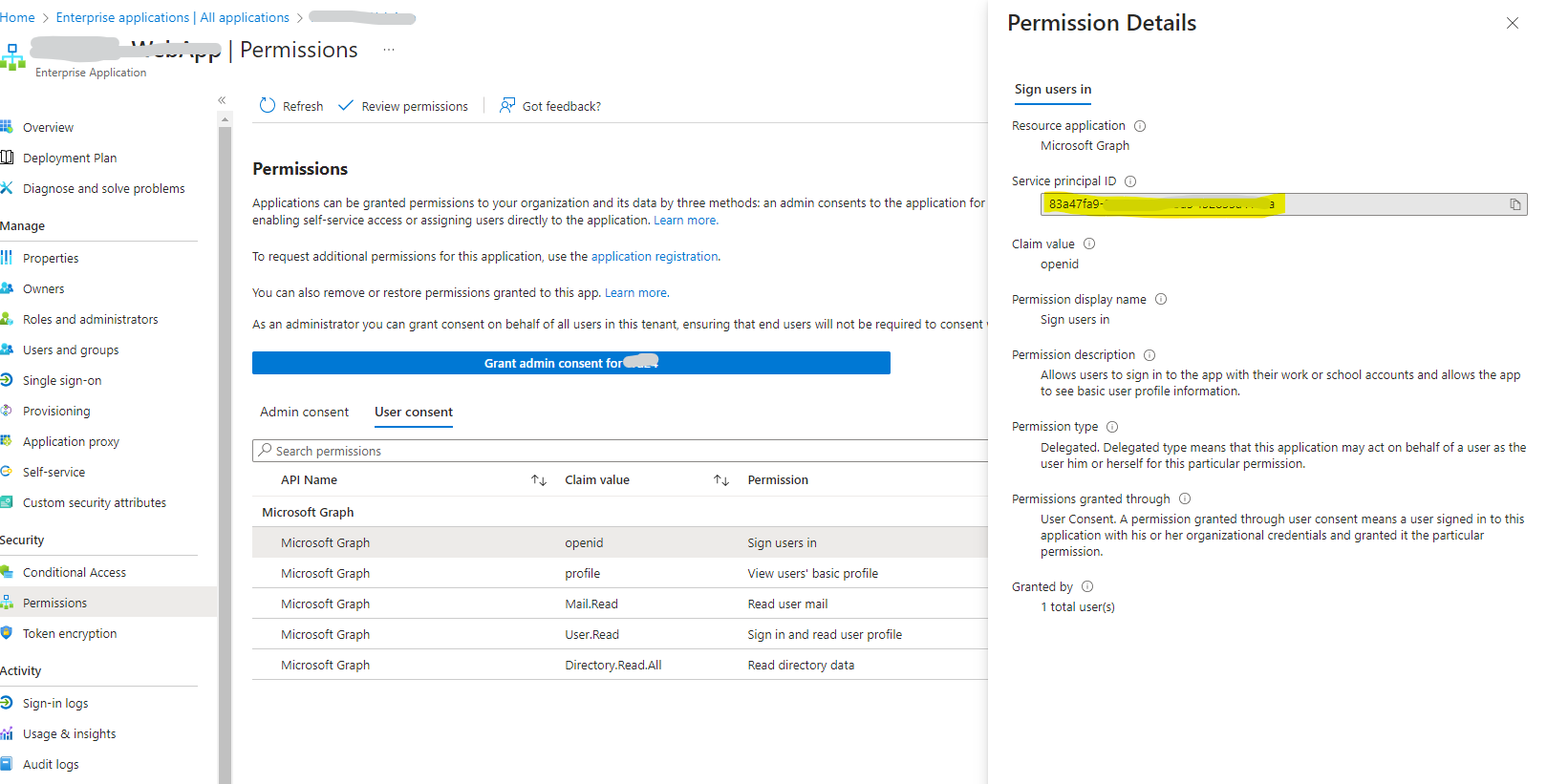Click 1 total user(s) text

(1078, 607)
